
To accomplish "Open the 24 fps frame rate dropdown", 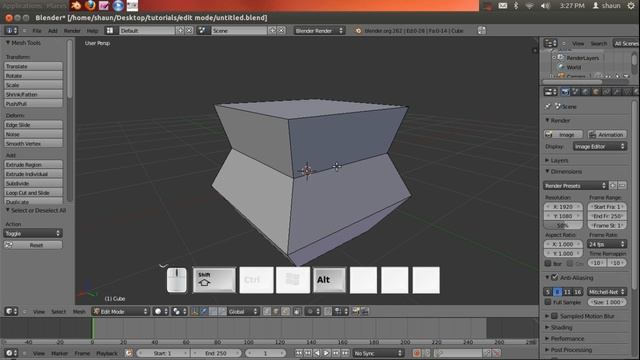I will click(606, 244).
